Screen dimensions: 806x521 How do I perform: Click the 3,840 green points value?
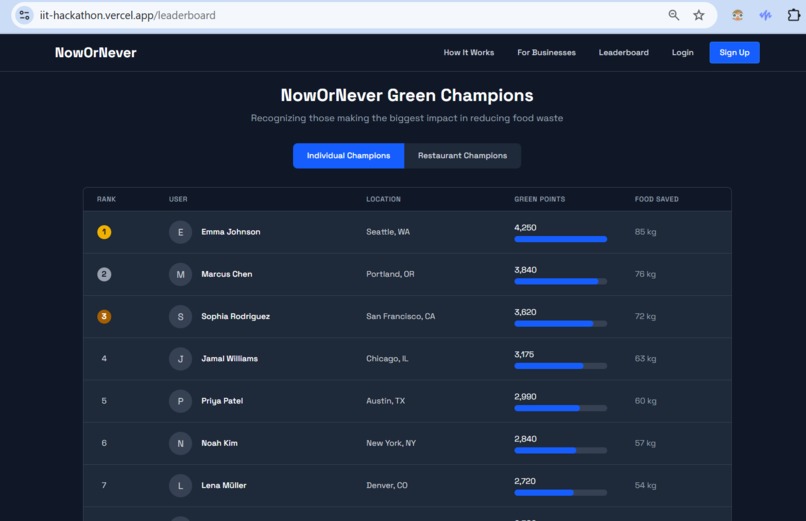pyautogui.click(x=525, y=270)
